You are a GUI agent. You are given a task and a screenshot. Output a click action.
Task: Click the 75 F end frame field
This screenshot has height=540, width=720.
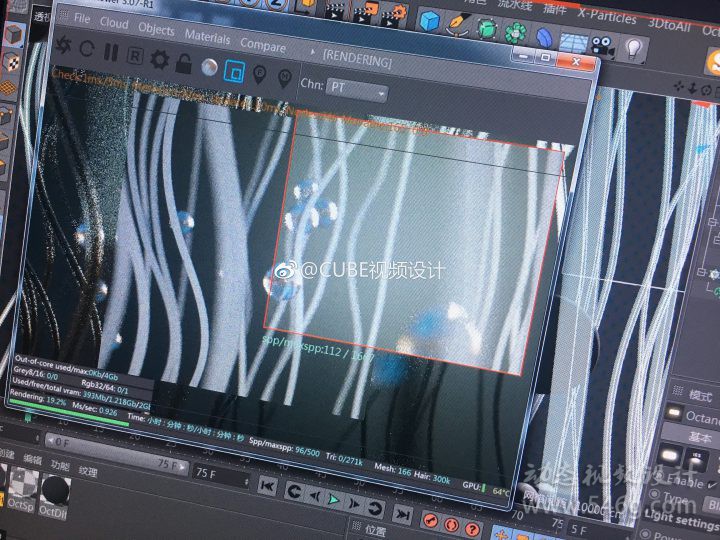221,476
